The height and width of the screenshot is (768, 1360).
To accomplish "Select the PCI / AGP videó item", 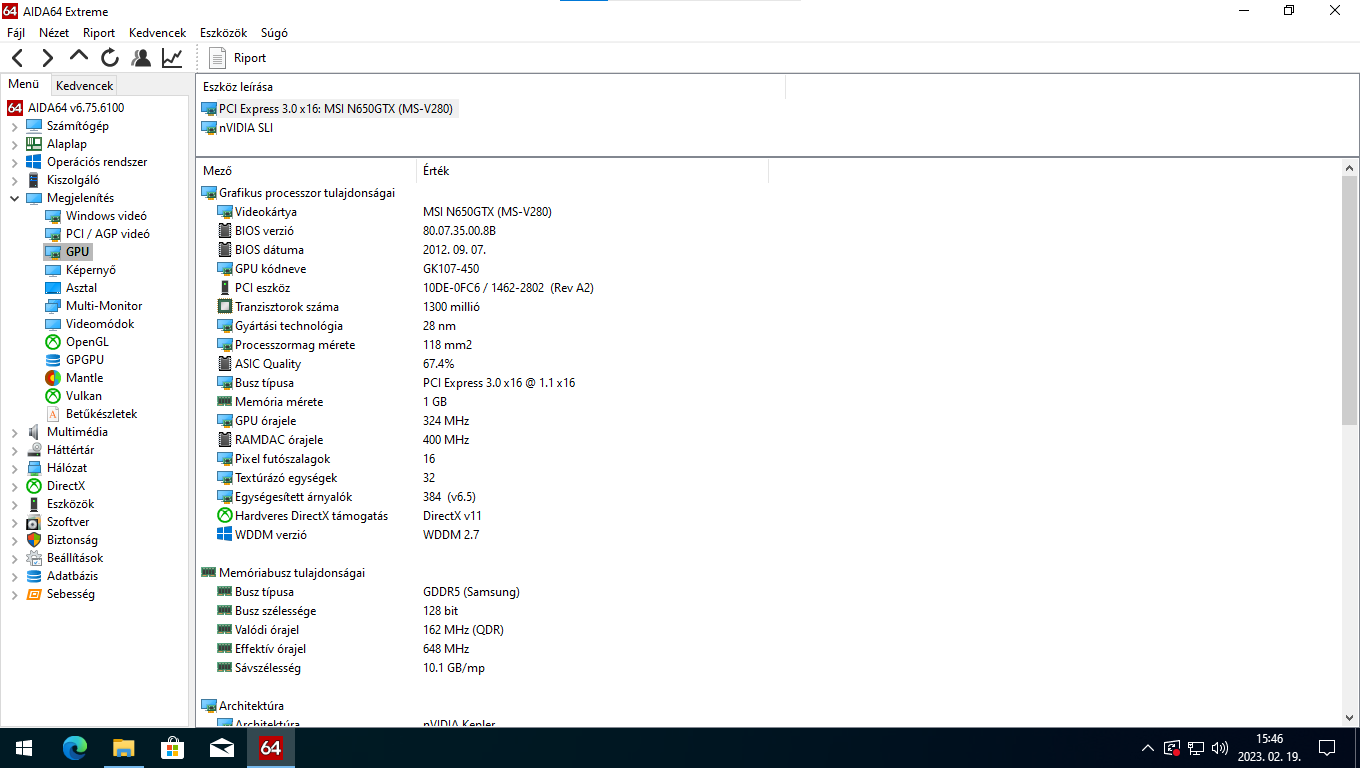I will point(107,234).
